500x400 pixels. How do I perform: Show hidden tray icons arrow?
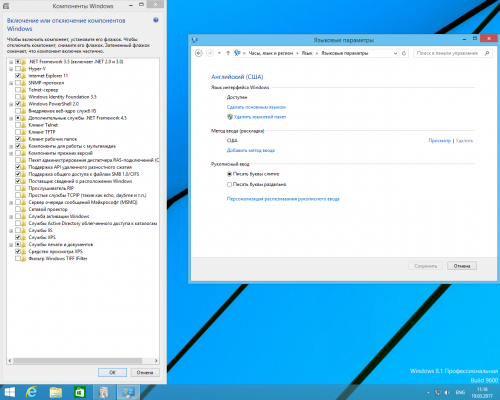click(x=428, y=393)
